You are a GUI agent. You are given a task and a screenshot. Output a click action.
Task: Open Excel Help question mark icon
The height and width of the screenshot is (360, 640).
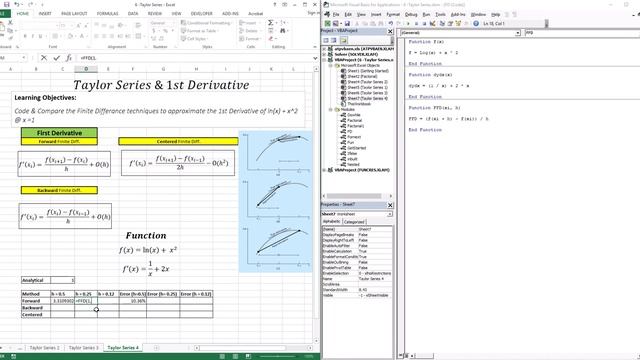pyautogui.click(x=275, y=4)
